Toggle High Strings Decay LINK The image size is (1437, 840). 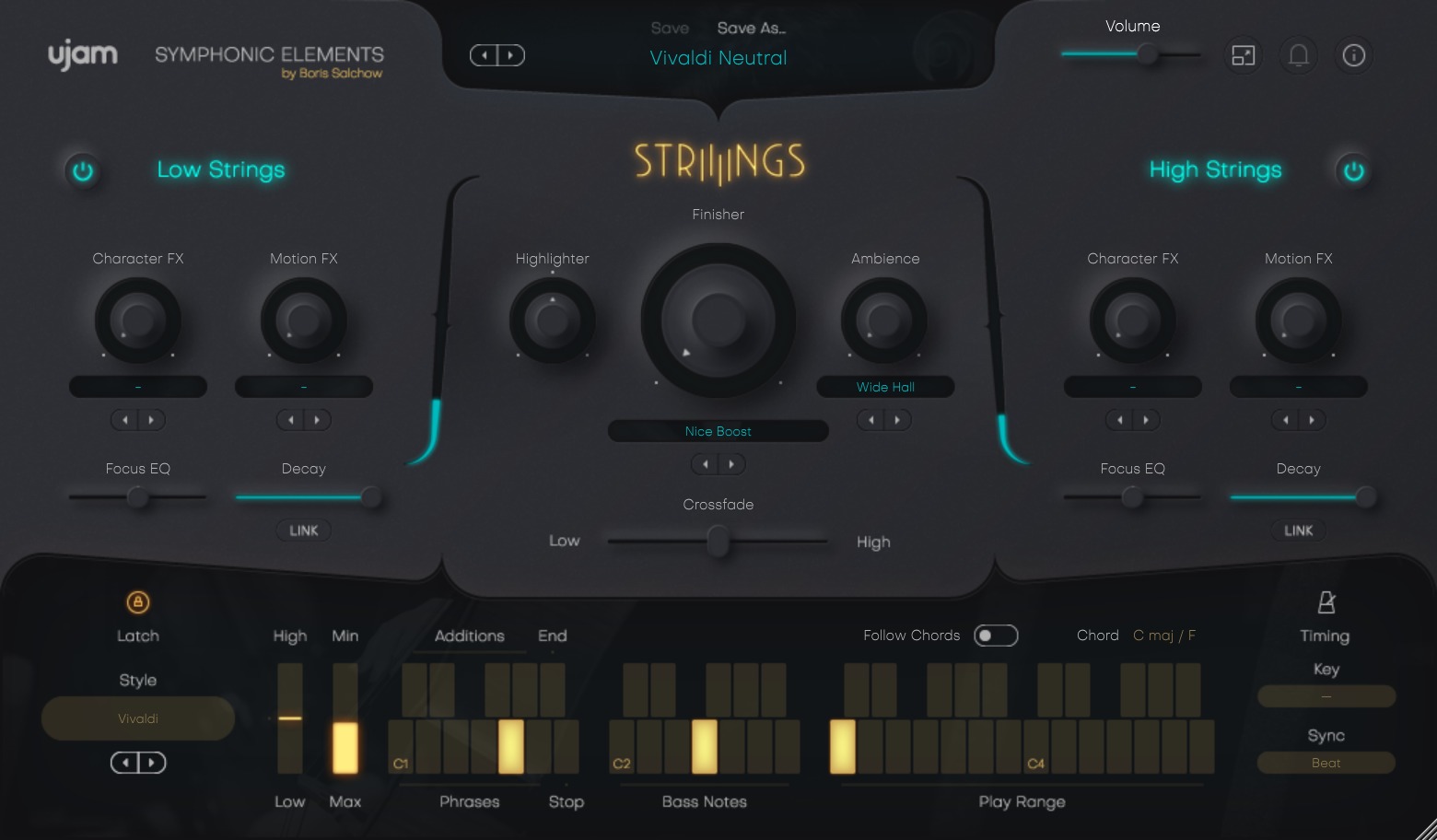click(1298, 531)
